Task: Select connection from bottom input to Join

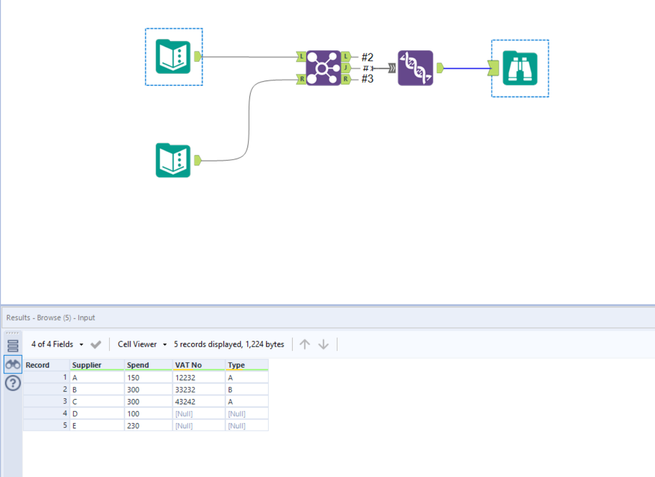Action: click(249, 121)
